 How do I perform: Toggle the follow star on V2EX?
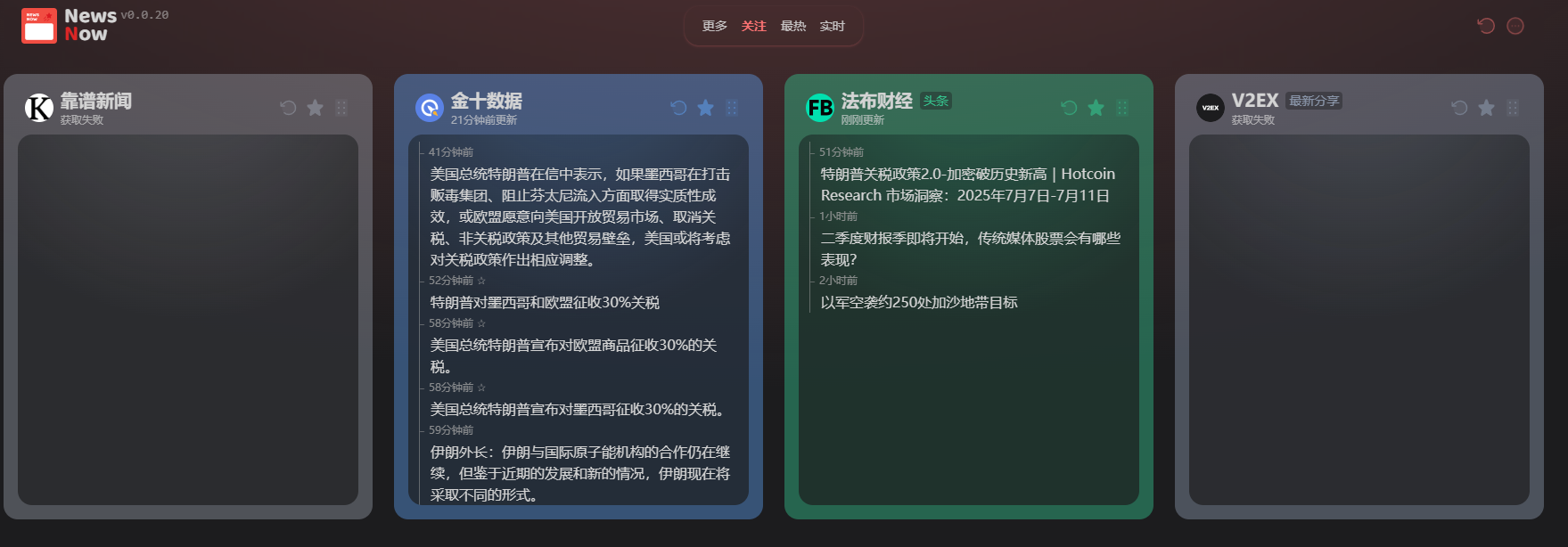pos(1486,108)
